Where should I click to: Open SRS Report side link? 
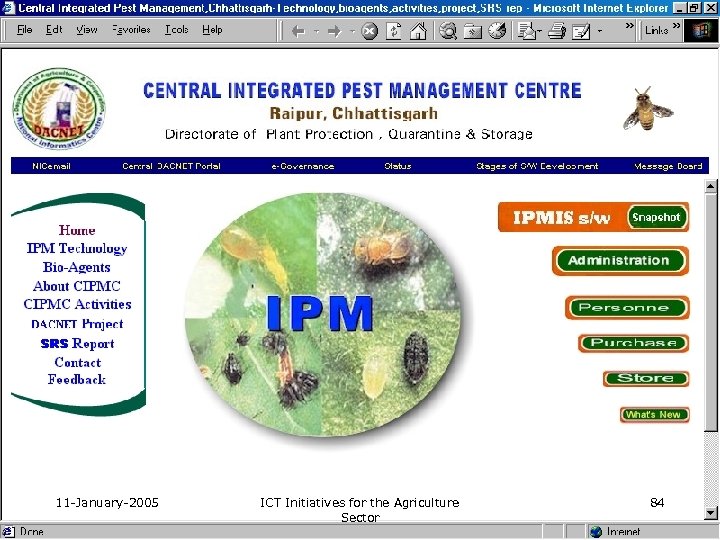click(x=77, y=343)
